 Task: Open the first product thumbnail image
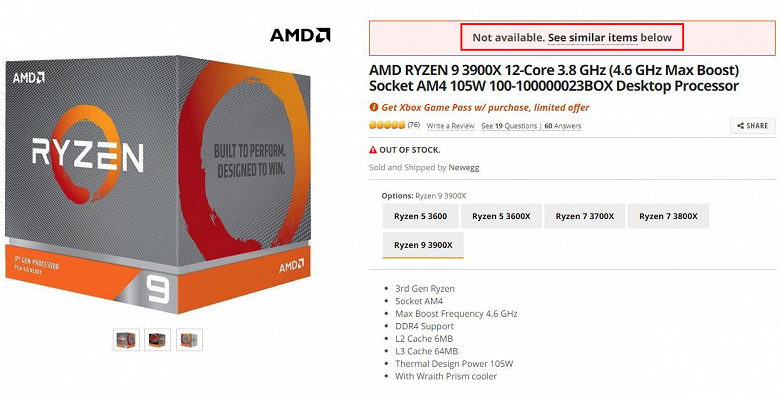(x=127, y=339)
